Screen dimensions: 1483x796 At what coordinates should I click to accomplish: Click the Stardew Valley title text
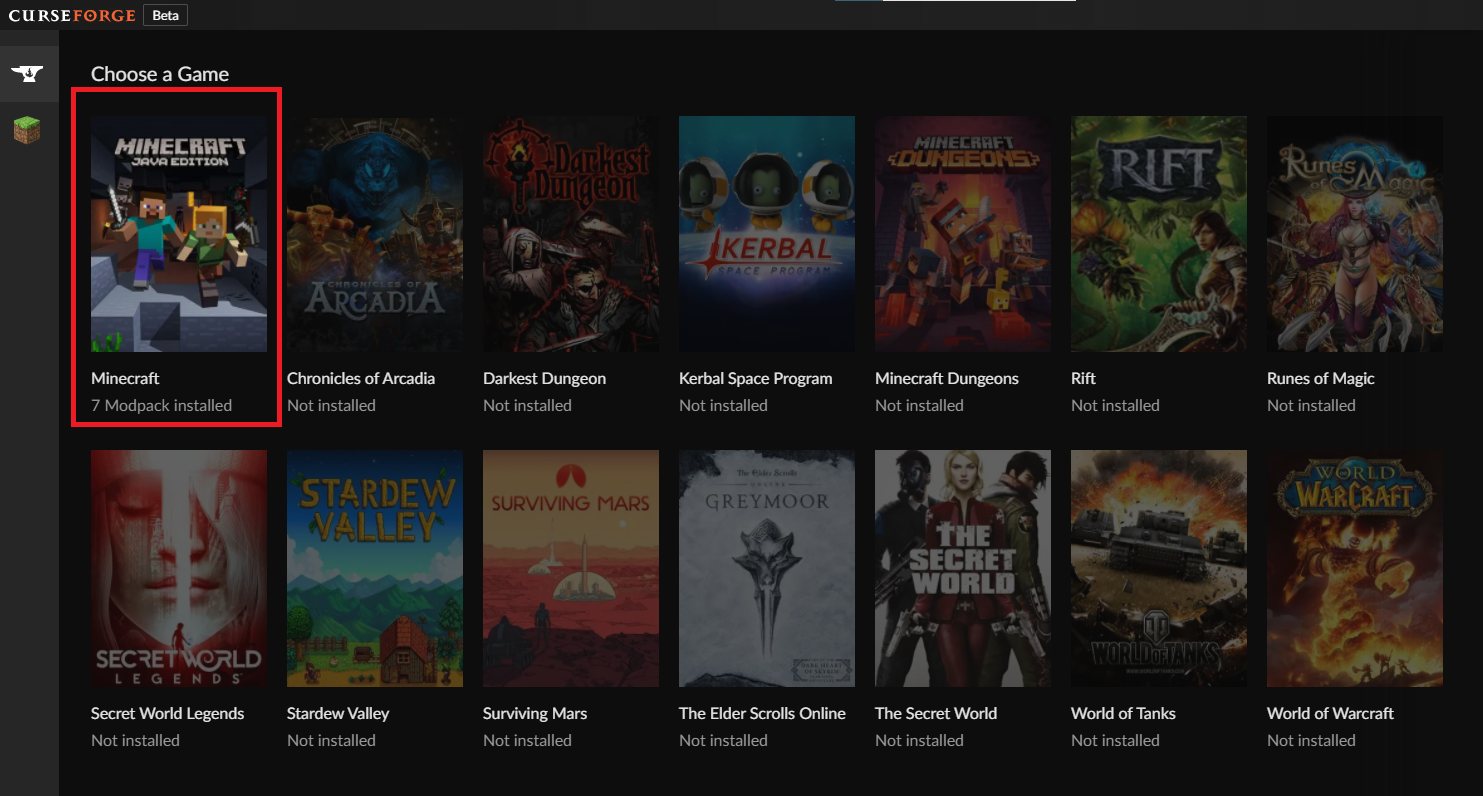tap(338, 713)
